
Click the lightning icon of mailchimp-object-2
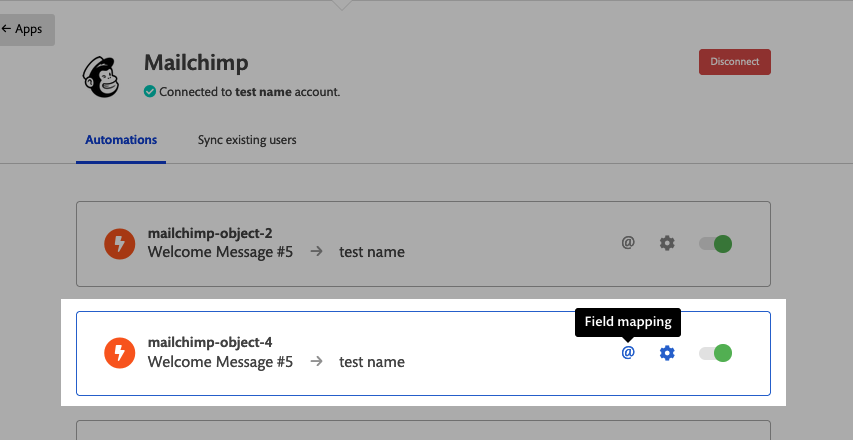tap(120, 244)
